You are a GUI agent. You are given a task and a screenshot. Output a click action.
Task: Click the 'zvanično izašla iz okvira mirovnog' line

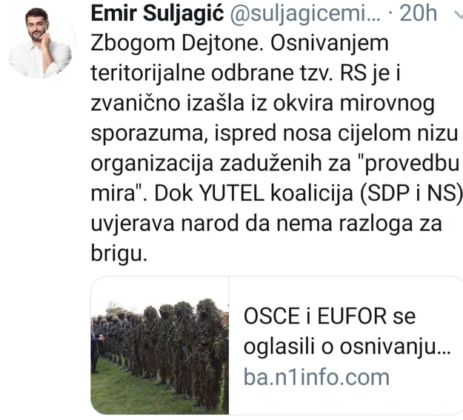tap(263, 103)
